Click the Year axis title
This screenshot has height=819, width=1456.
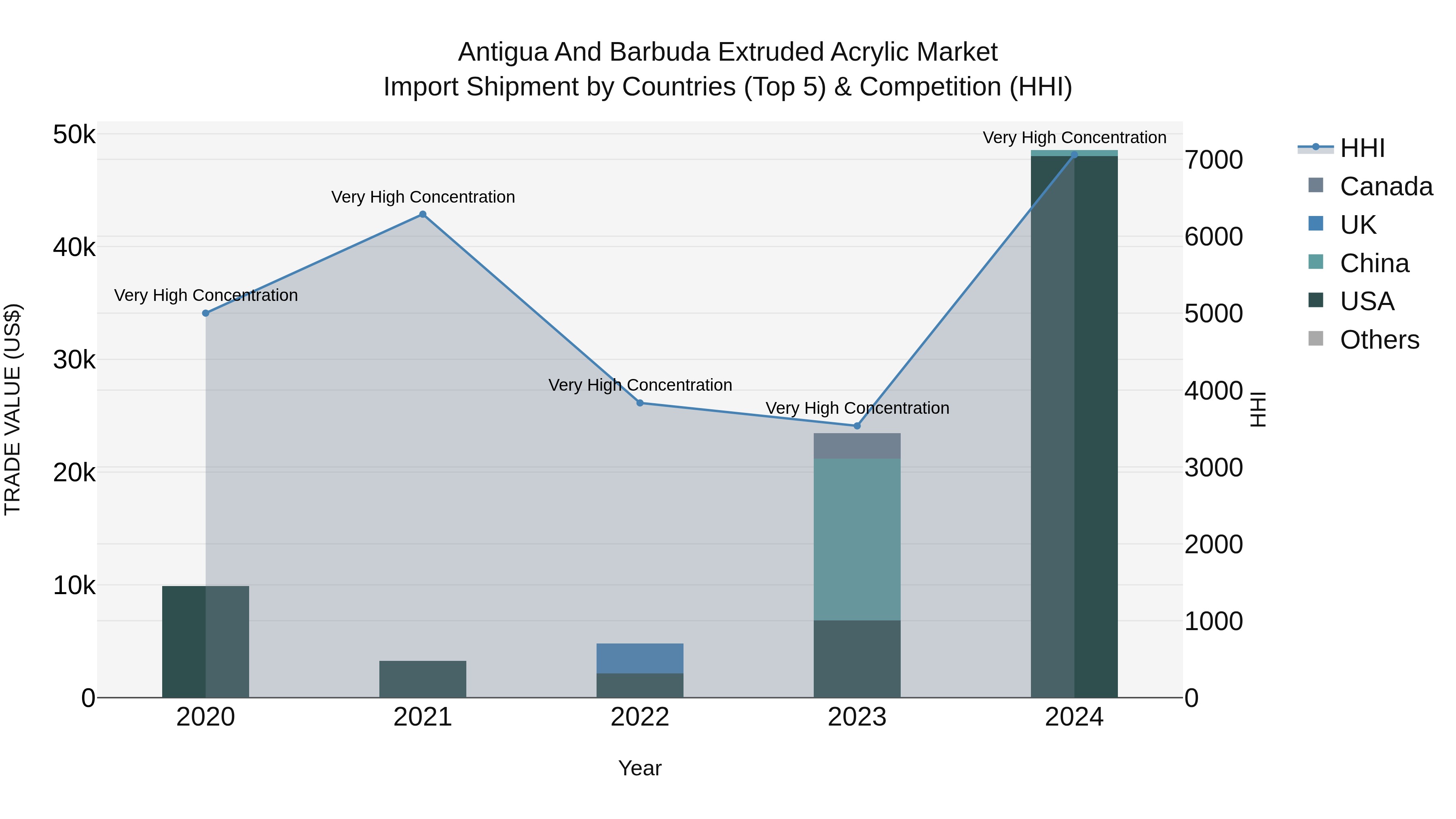(640, 768)
